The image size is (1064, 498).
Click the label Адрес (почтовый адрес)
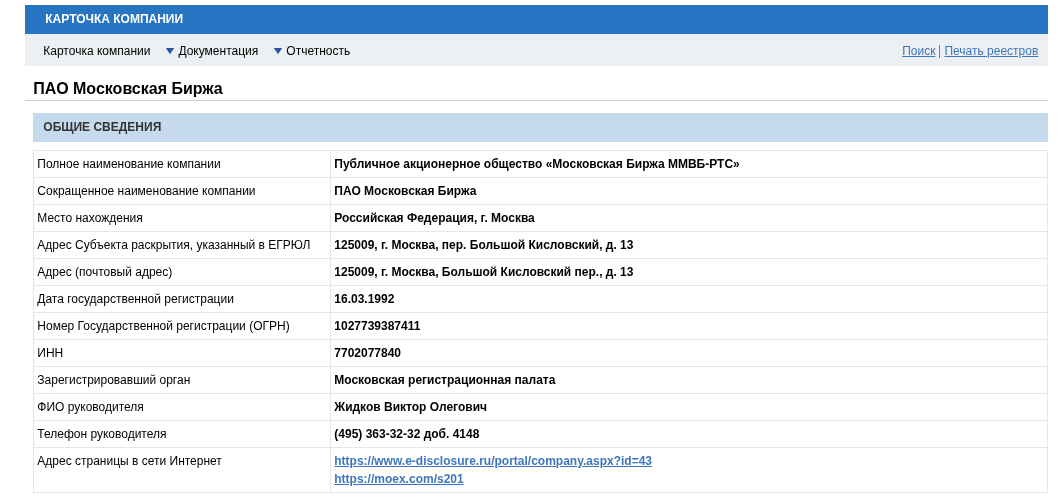(104, 272)
